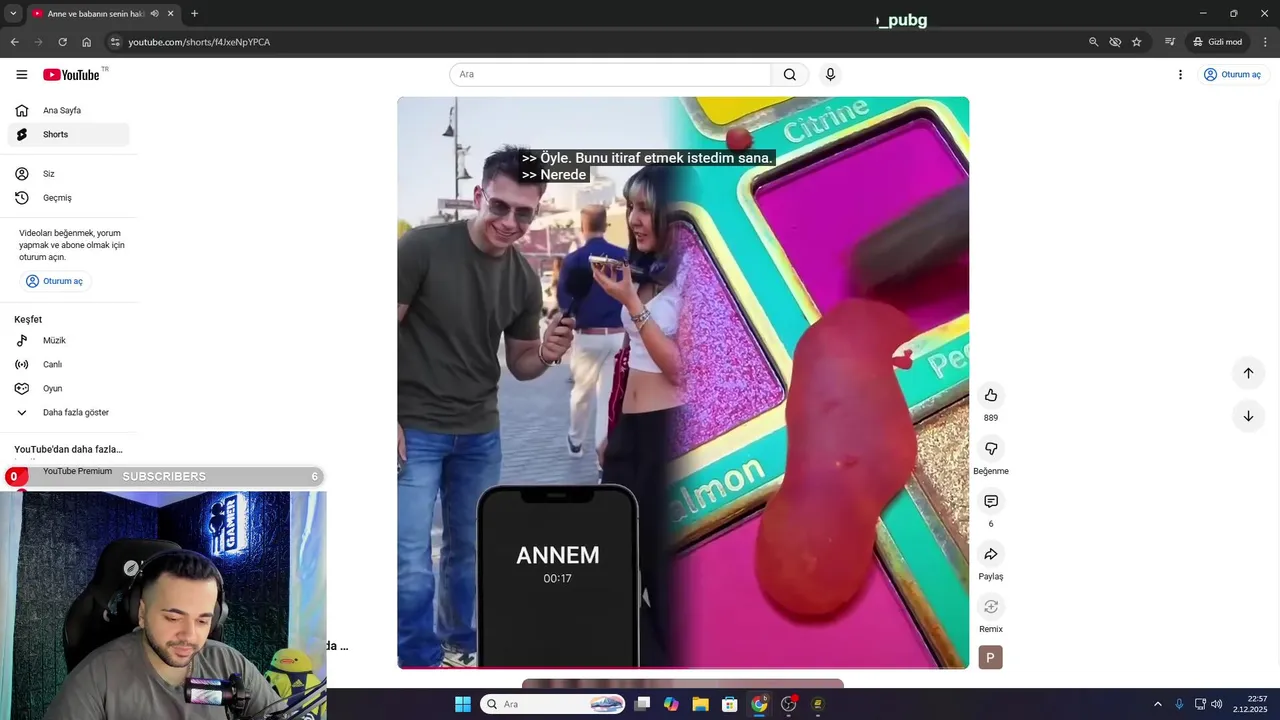Dislike the Short (Beğenme)

click(x=991, y=449)
